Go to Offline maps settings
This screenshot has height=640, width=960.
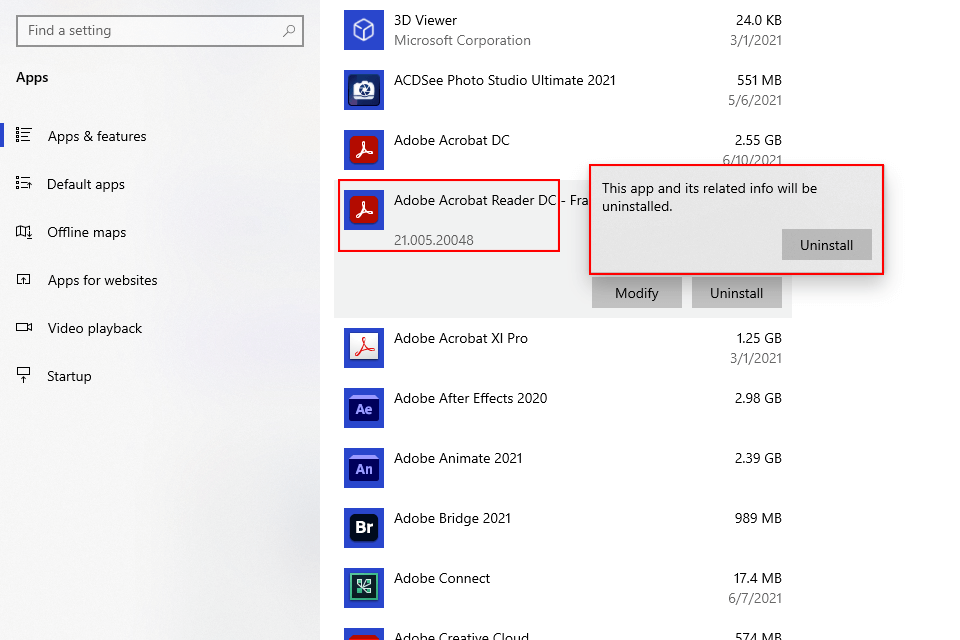(x=86, y=232)
